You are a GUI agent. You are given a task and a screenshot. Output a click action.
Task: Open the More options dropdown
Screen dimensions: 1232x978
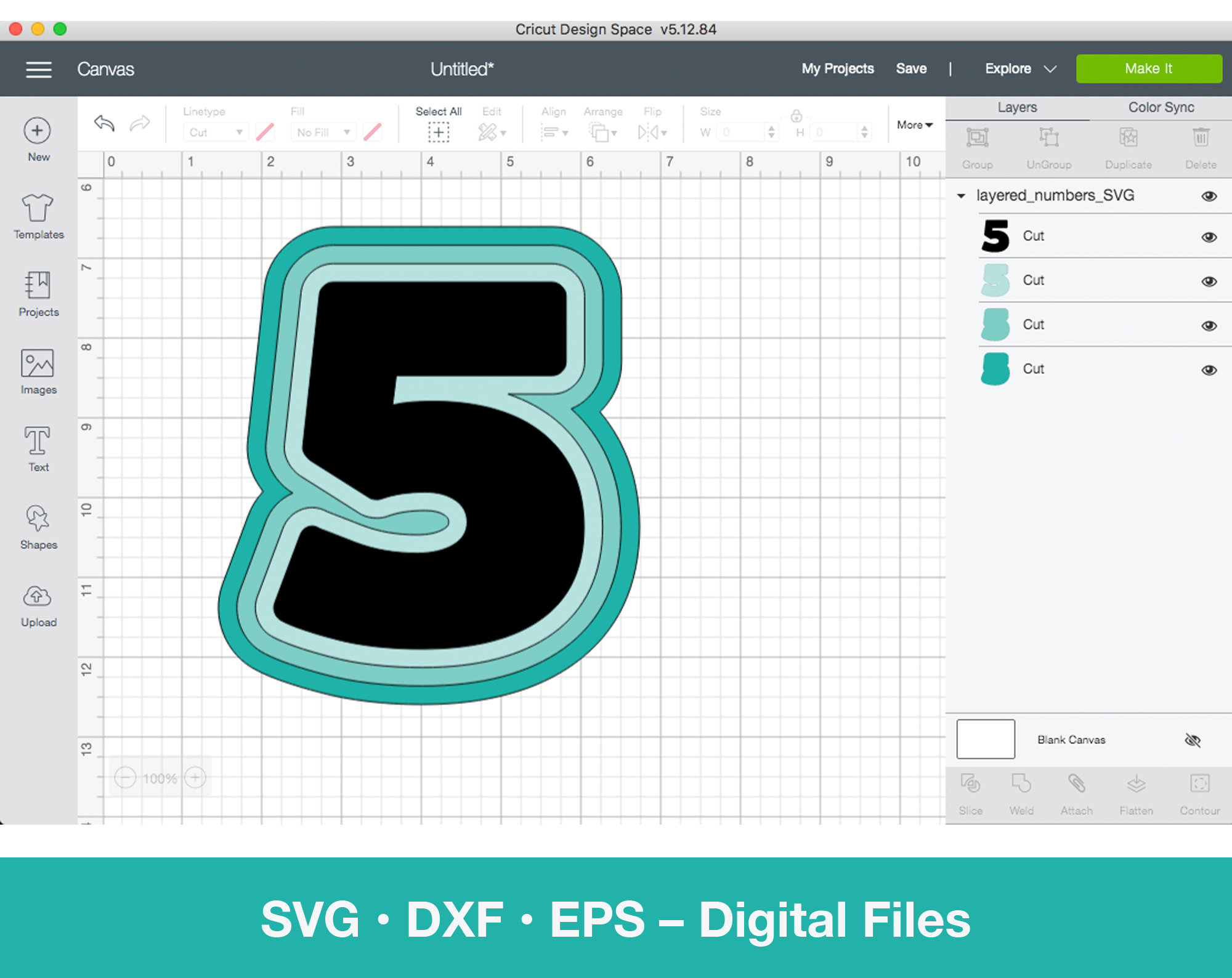click(914, 124)
